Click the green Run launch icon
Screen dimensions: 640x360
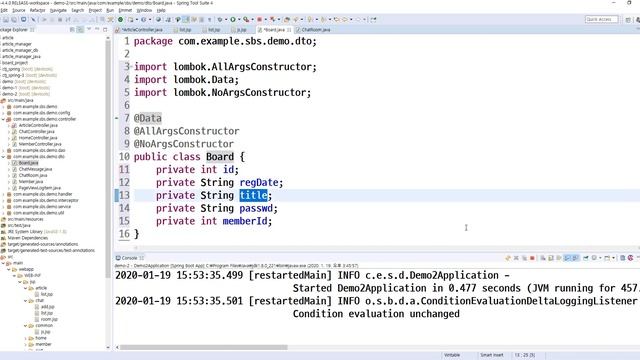pyautogui.click(x=233, y=20)
